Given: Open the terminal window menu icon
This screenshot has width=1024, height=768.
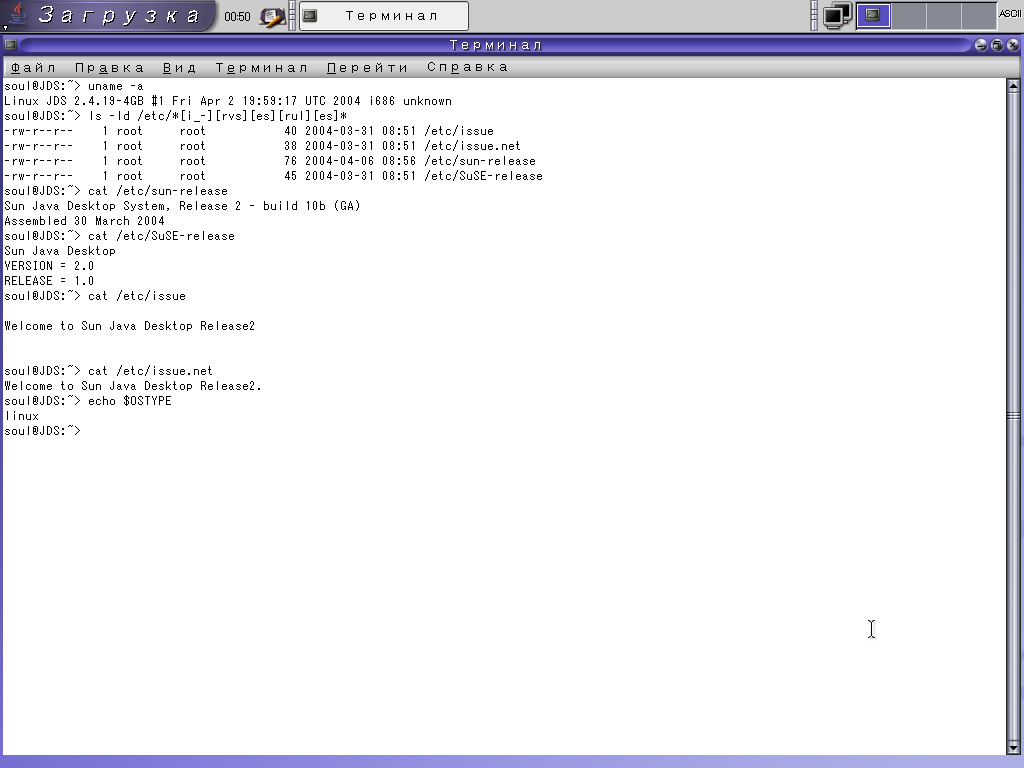Looking at the screenshot, I should pos(10,44).
